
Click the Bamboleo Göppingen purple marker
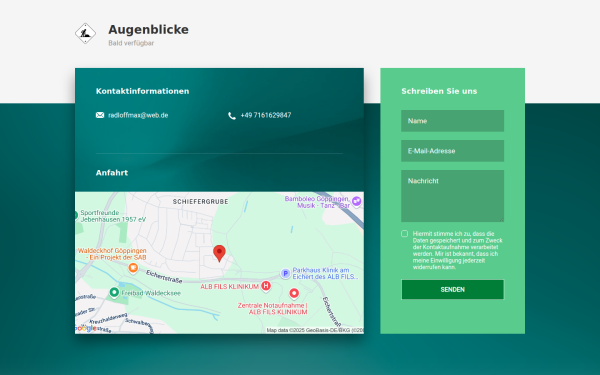coord(357,201)
